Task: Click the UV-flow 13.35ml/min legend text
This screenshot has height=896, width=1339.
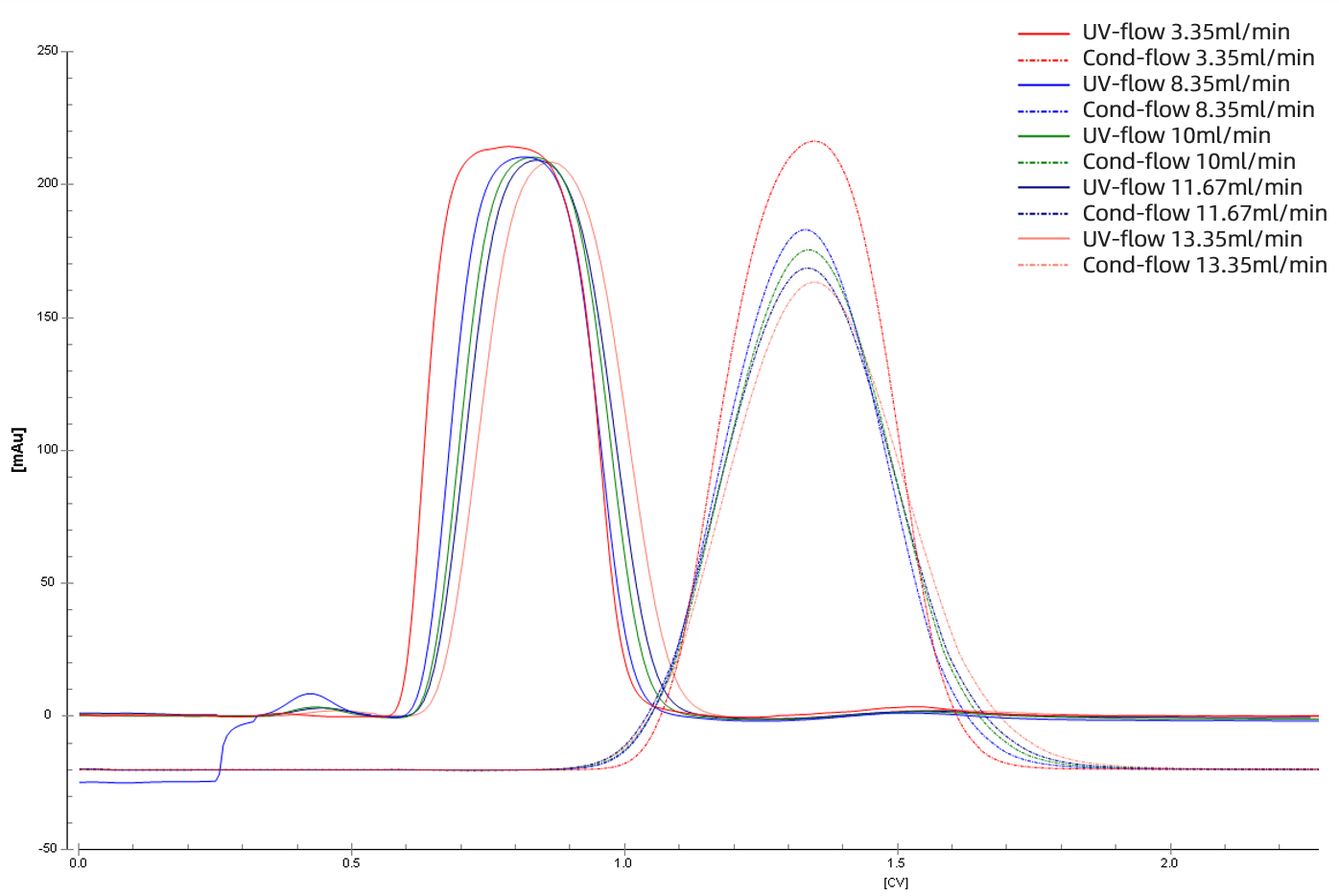Action: click(1192, 239)
